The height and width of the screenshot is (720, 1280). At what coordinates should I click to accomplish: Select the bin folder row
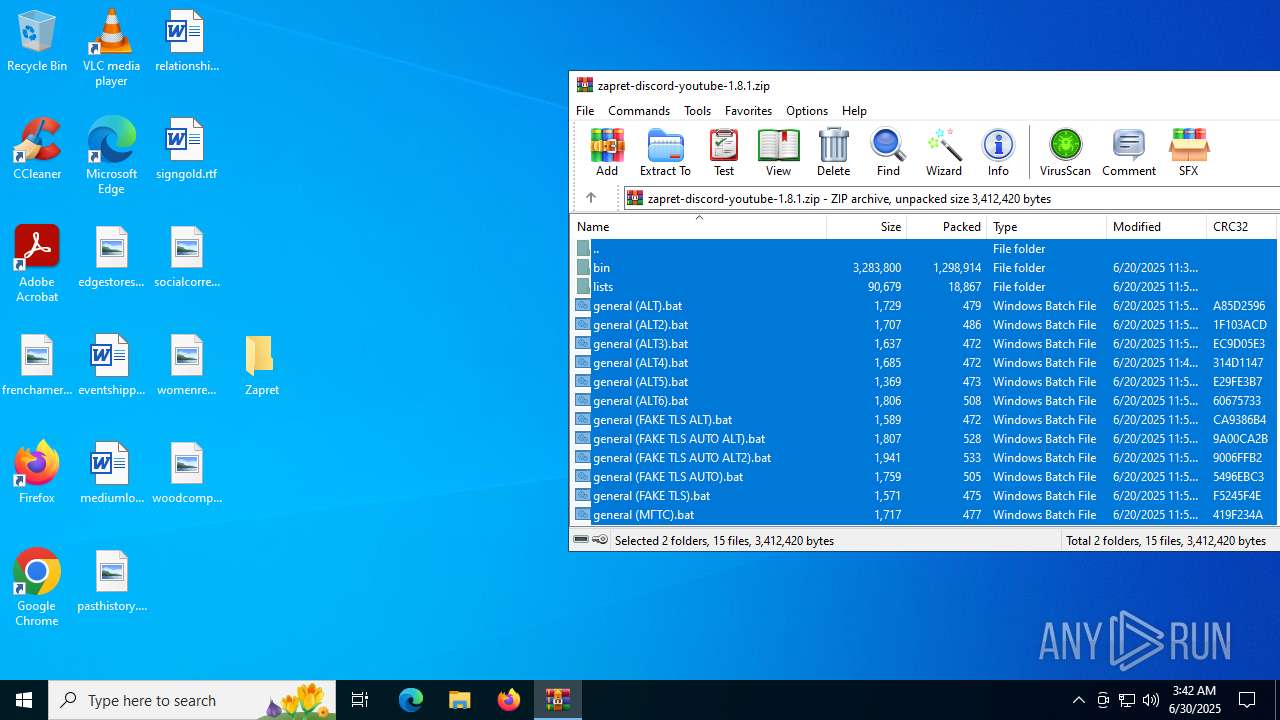924,268
